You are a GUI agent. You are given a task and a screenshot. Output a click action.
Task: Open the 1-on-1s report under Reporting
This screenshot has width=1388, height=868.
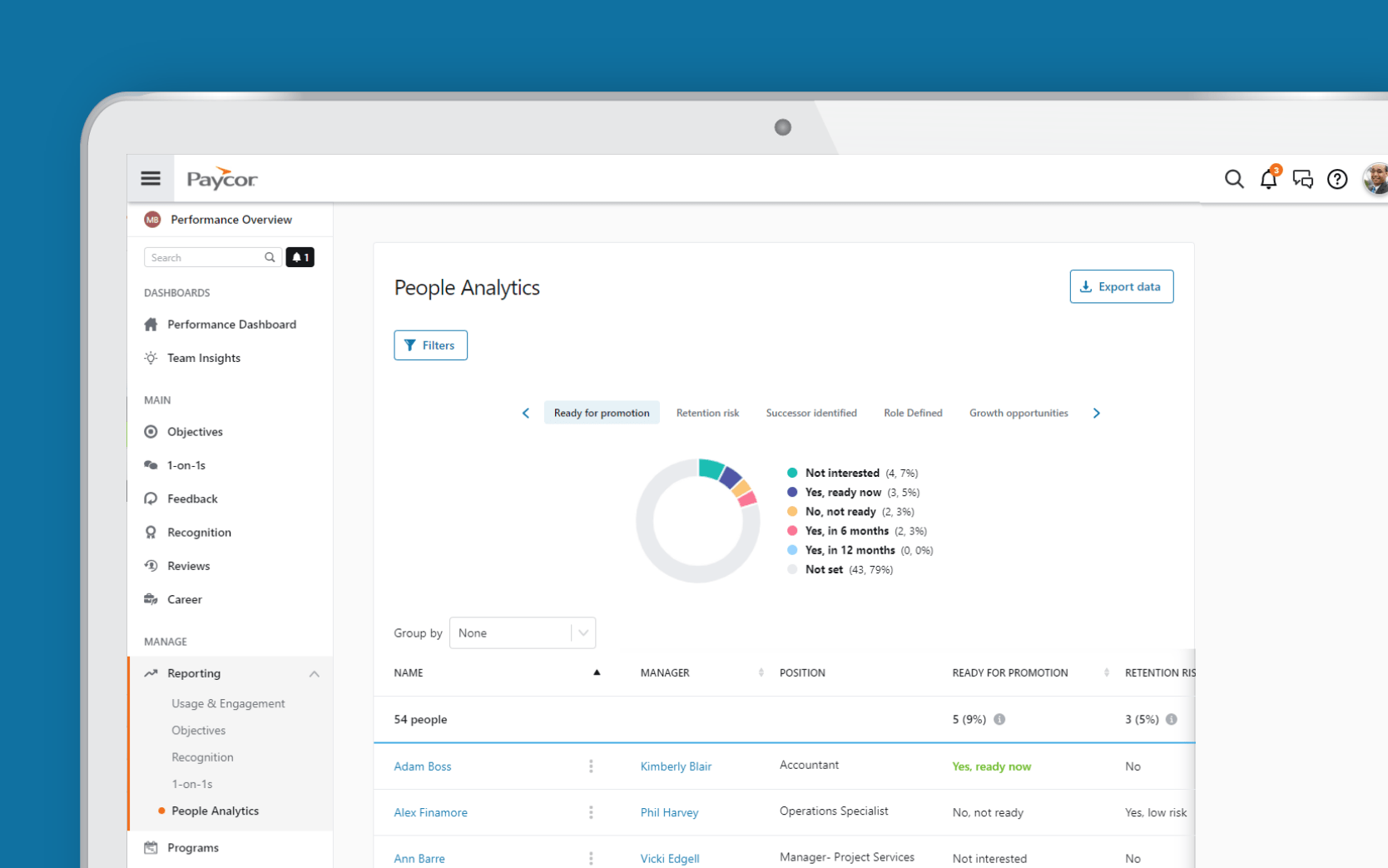(191, 784)
